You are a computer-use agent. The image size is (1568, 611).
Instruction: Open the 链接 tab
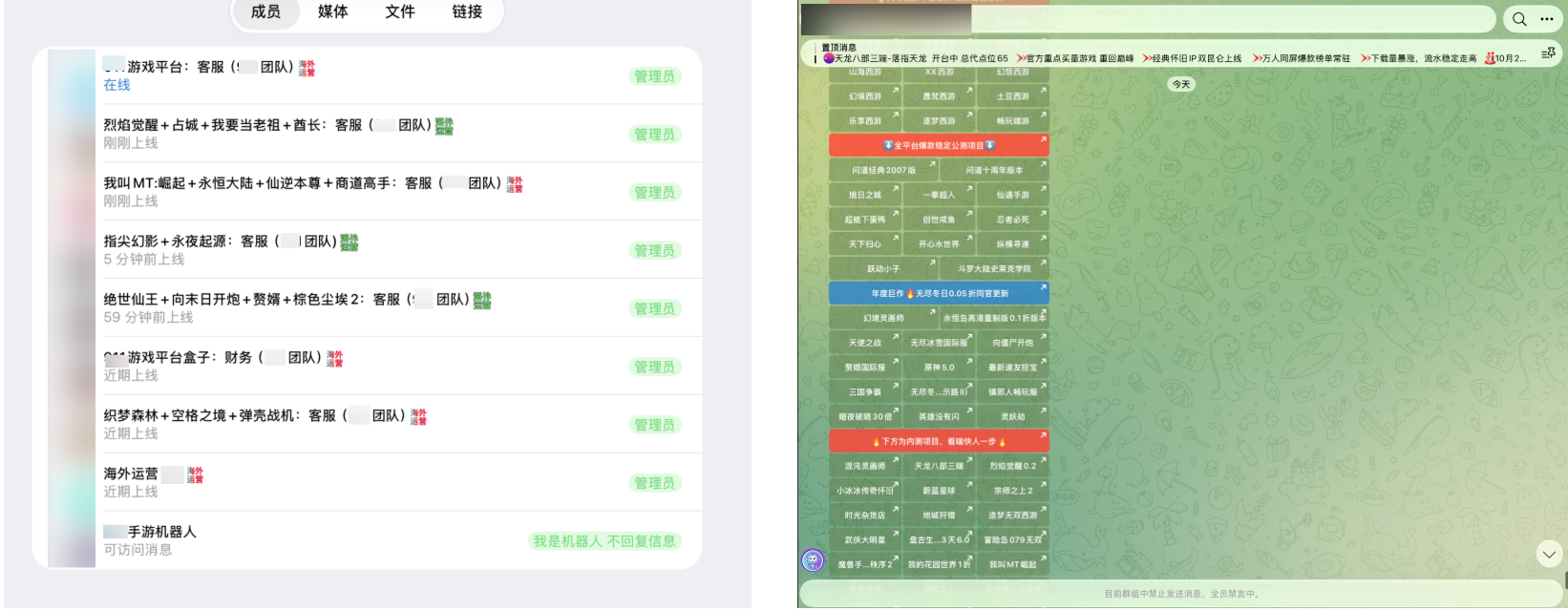(x=467, y=11)
